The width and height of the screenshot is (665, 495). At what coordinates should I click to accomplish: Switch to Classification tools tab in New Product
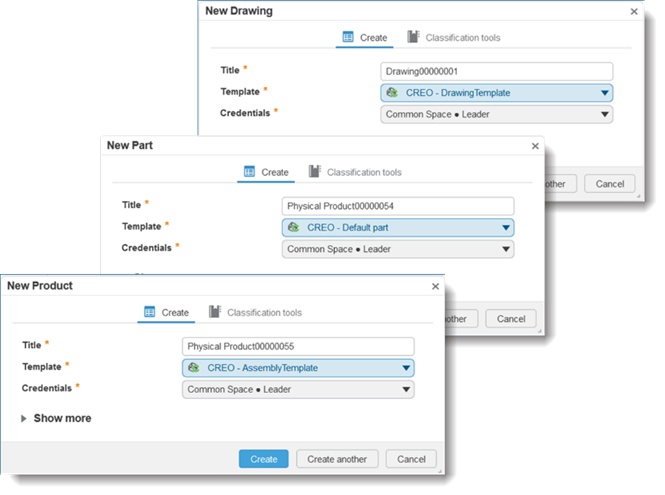click(x=264, y=313)
